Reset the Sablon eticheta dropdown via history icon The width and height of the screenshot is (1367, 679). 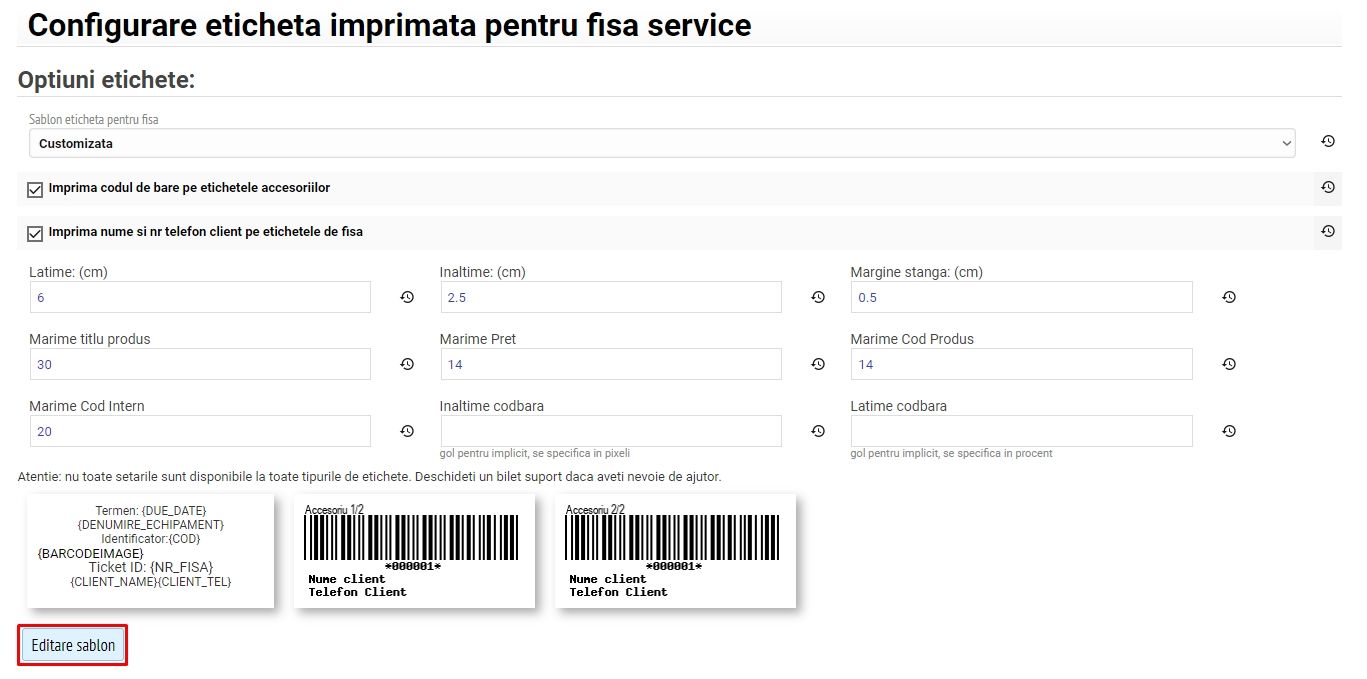pos(1328,142)
